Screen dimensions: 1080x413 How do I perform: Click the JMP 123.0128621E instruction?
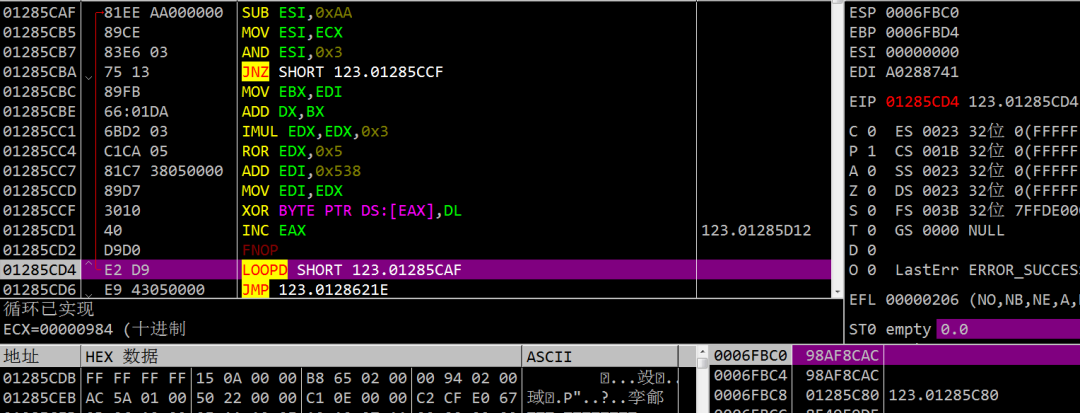[315, 290]
